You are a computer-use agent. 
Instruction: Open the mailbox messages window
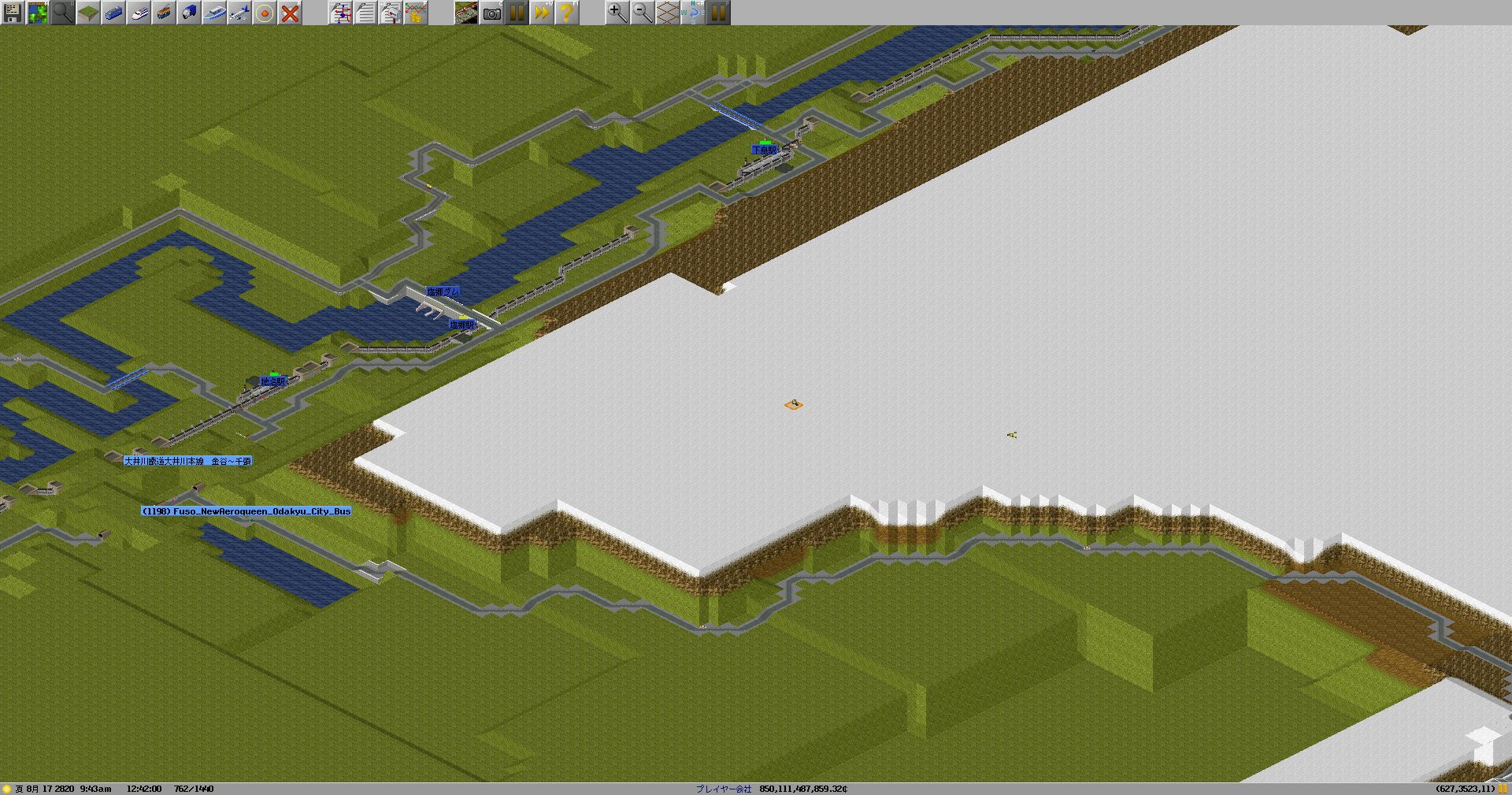(x=391, y=13)
